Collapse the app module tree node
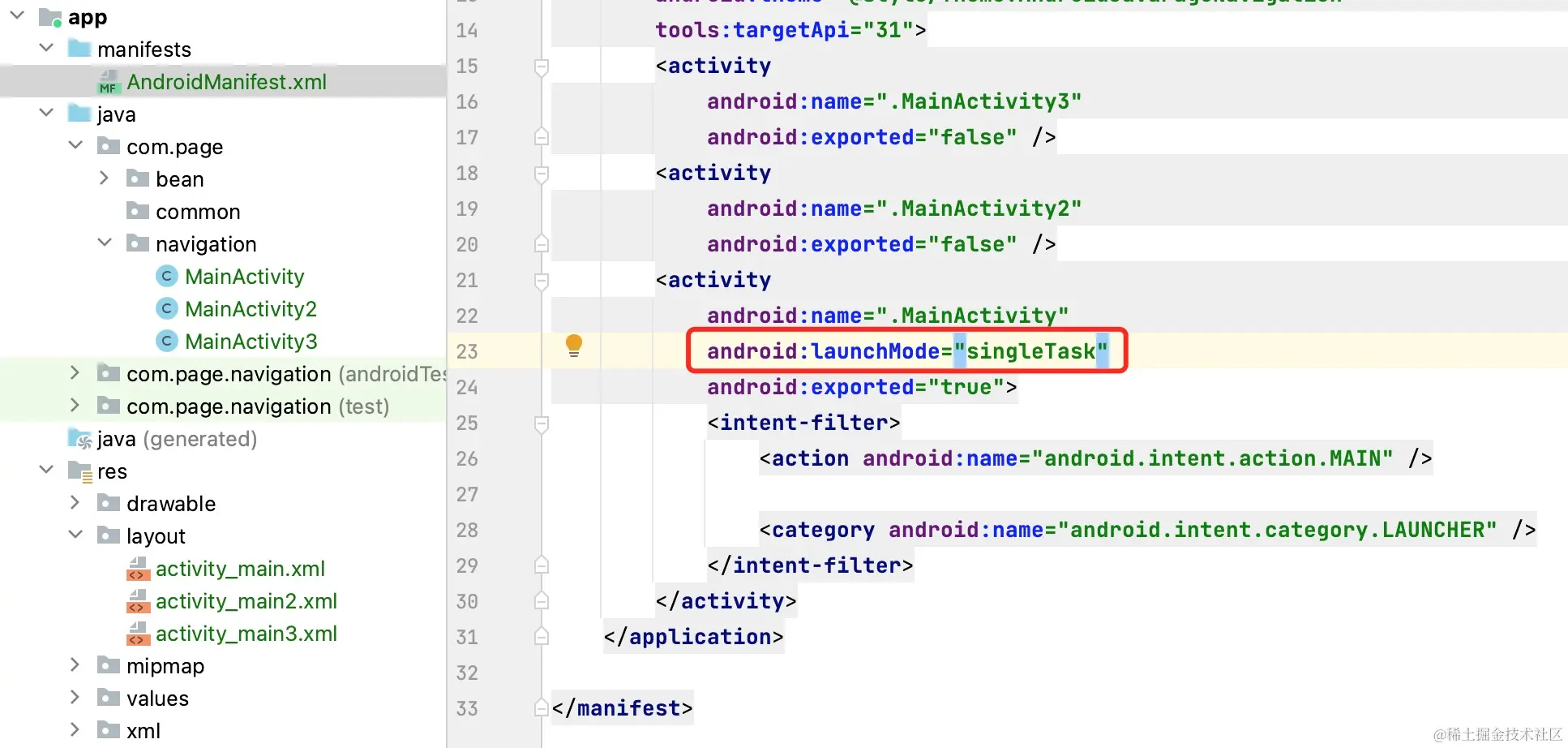Screen dimensions: 1568x748 click(17, 15)
